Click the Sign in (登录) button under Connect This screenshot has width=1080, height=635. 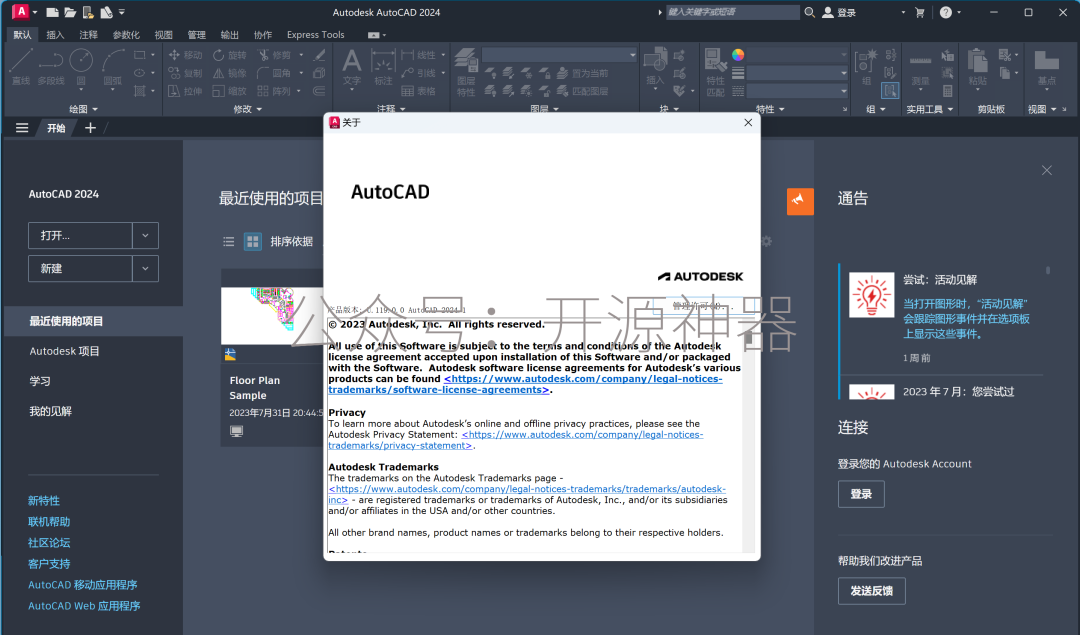[861, 494]
